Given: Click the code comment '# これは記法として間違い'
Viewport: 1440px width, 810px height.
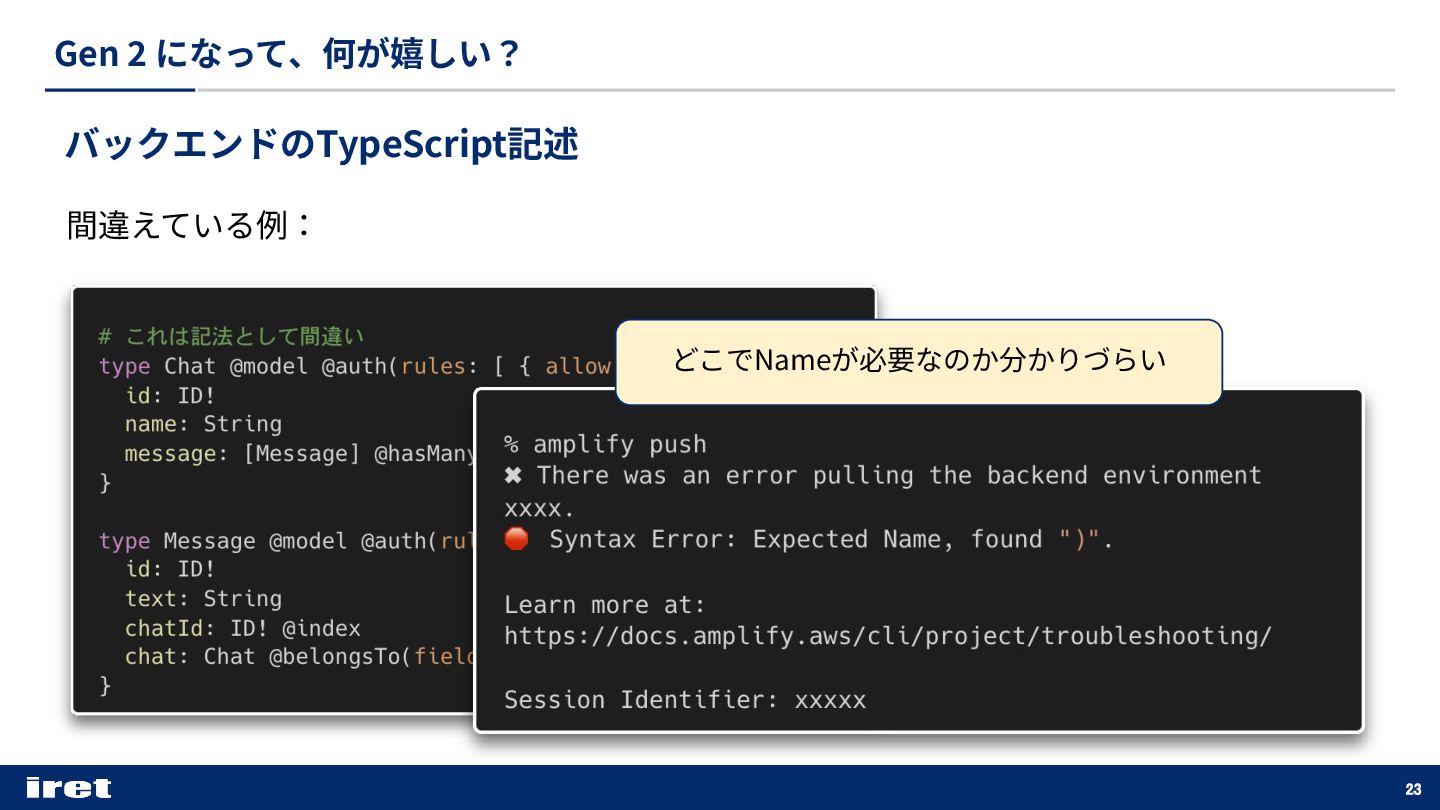Looking at the screenshot, I should click(232, 336).
